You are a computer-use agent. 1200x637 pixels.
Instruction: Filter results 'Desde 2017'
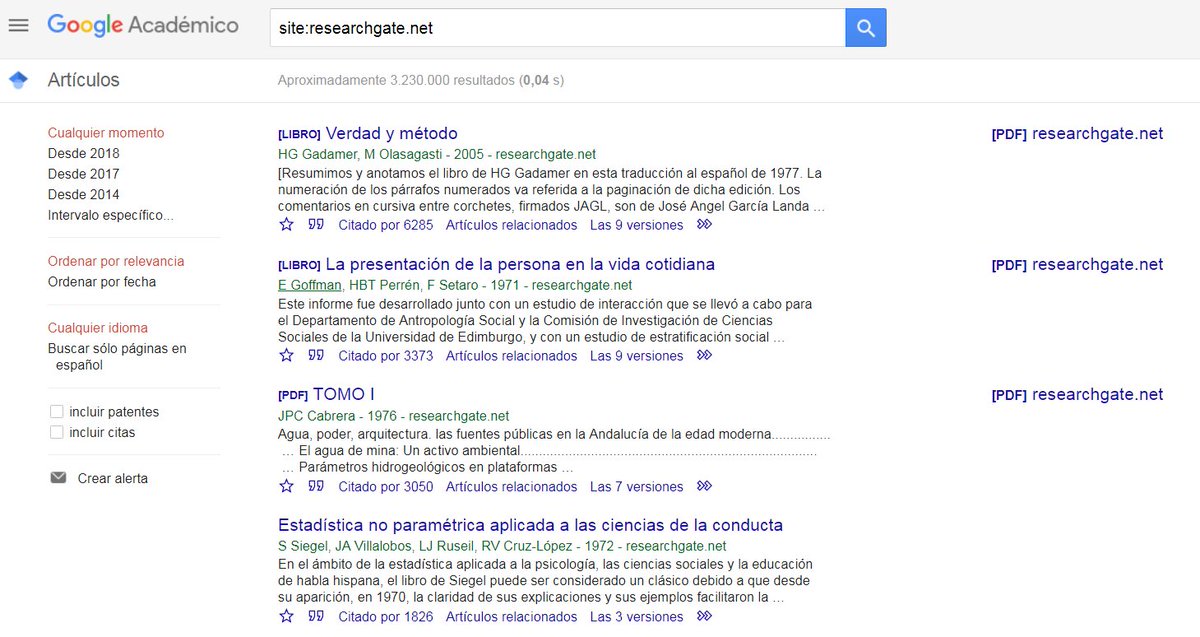(x=84, y=174)
